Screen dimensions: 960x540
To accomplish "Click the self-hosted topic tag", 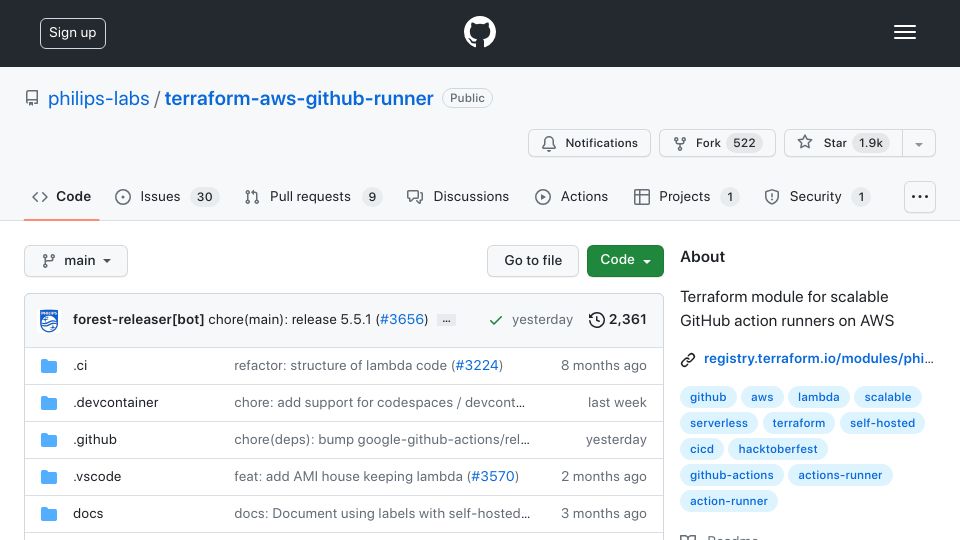I will click(882, 423).
